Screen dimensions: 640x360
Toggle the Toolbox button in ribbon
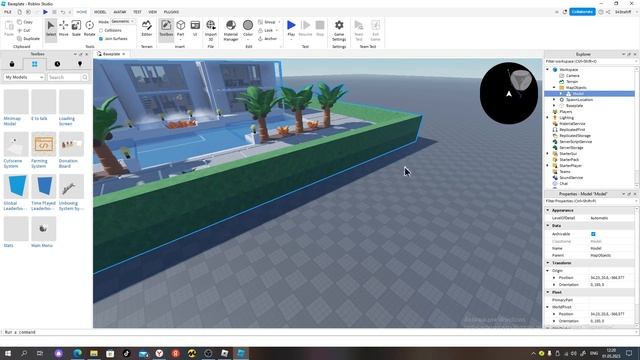click(166, 29)
